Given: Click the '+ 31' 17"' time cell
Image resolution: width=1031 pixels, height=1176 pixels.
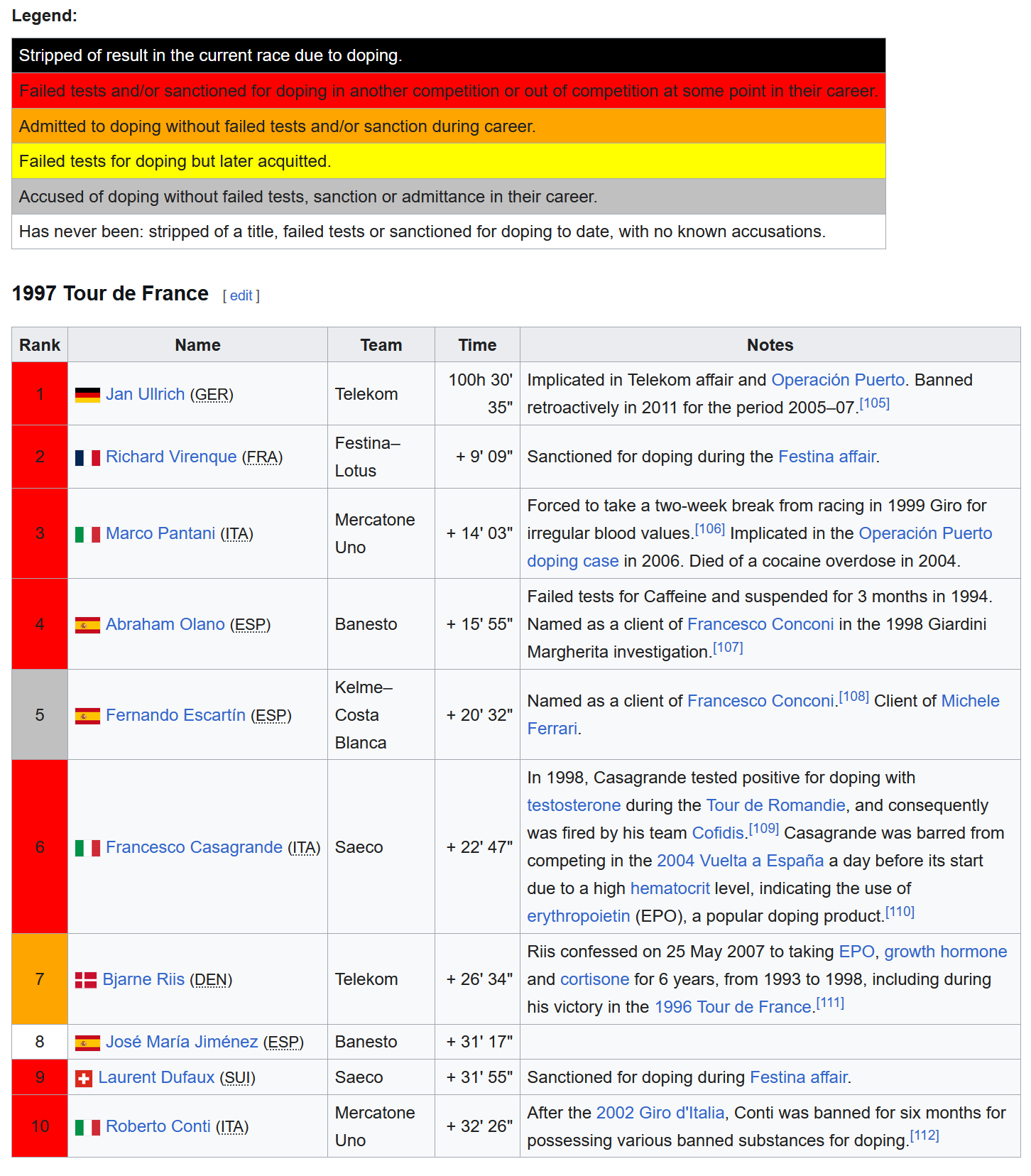Looking at the screenshot, I should [478, 1042].
